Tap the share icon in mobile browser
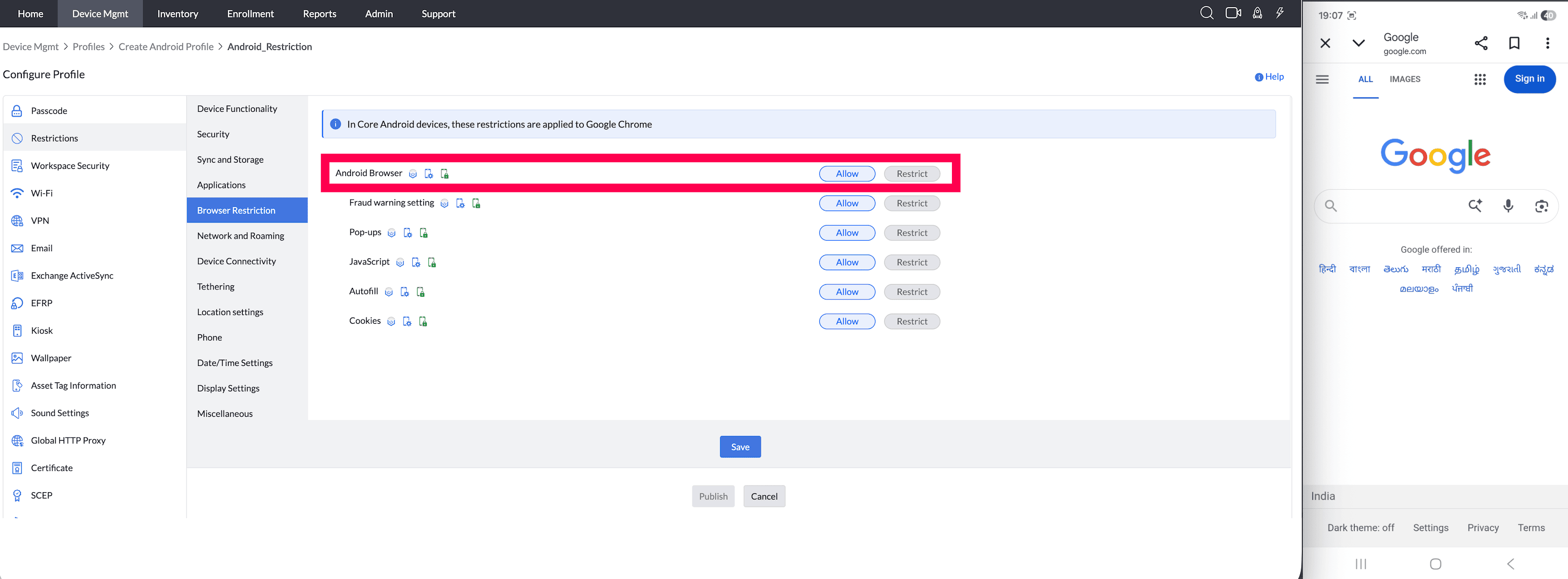 (1481, 43)
